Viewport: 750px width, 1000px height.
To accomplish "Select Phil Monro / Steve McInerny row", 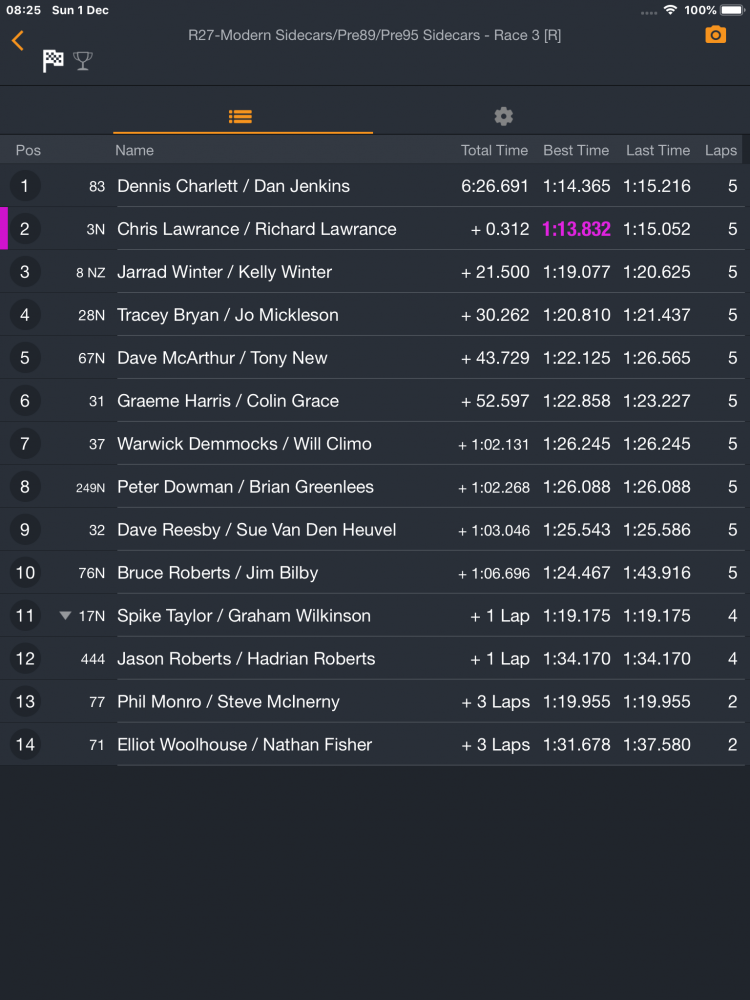I will 375,702.
